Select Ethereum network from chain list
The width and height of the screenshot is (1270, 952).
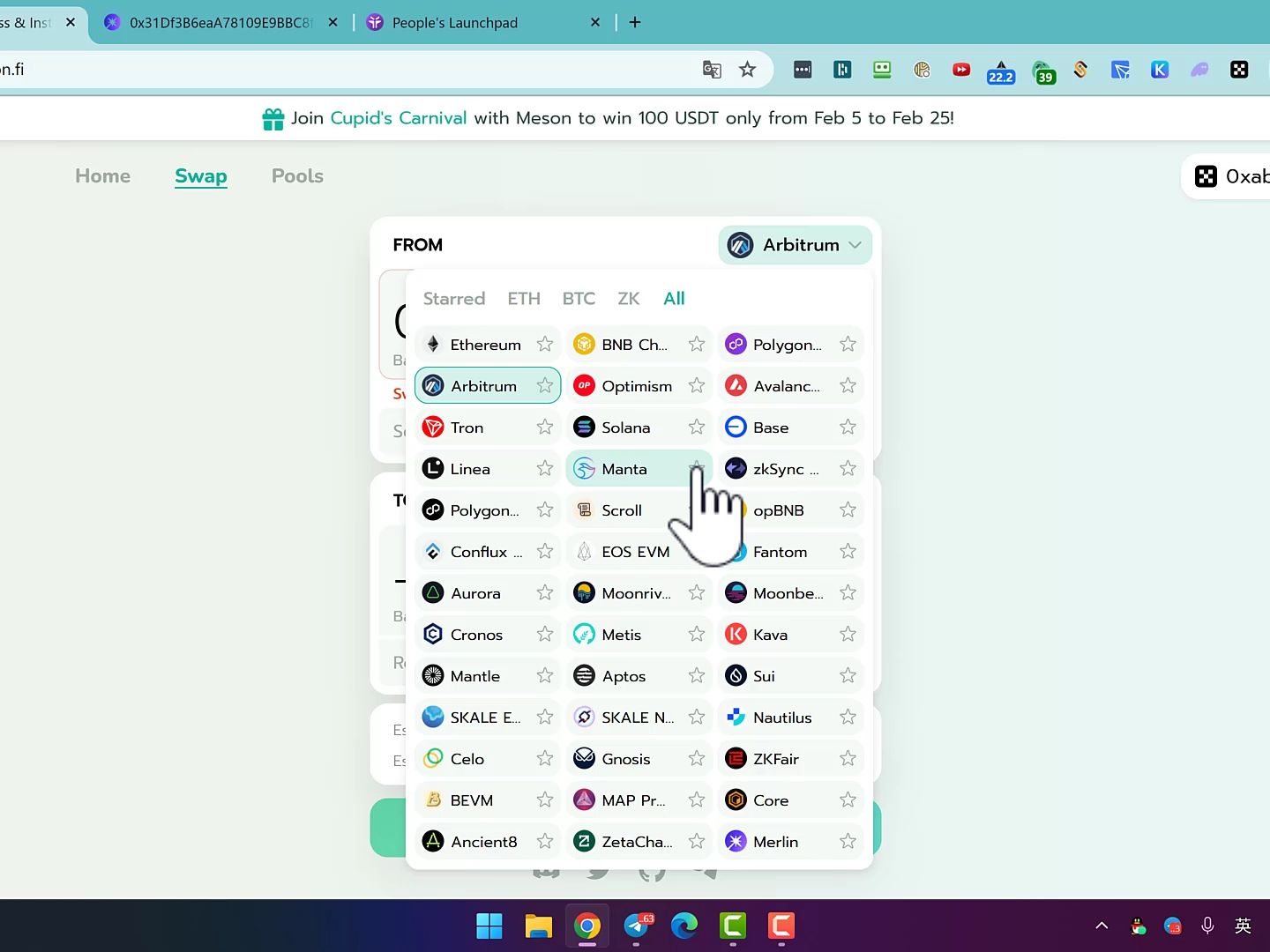487,345
